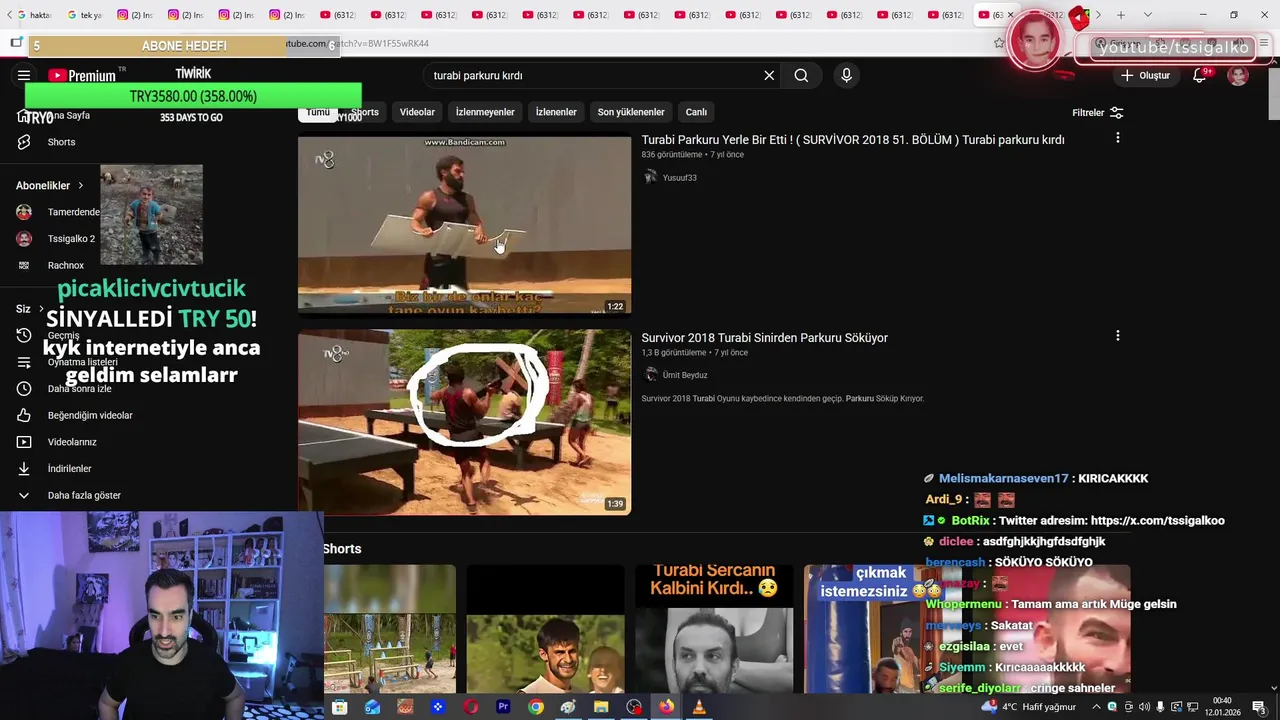Open the browser list-all-tabs dropdown

coord(1147,15)
